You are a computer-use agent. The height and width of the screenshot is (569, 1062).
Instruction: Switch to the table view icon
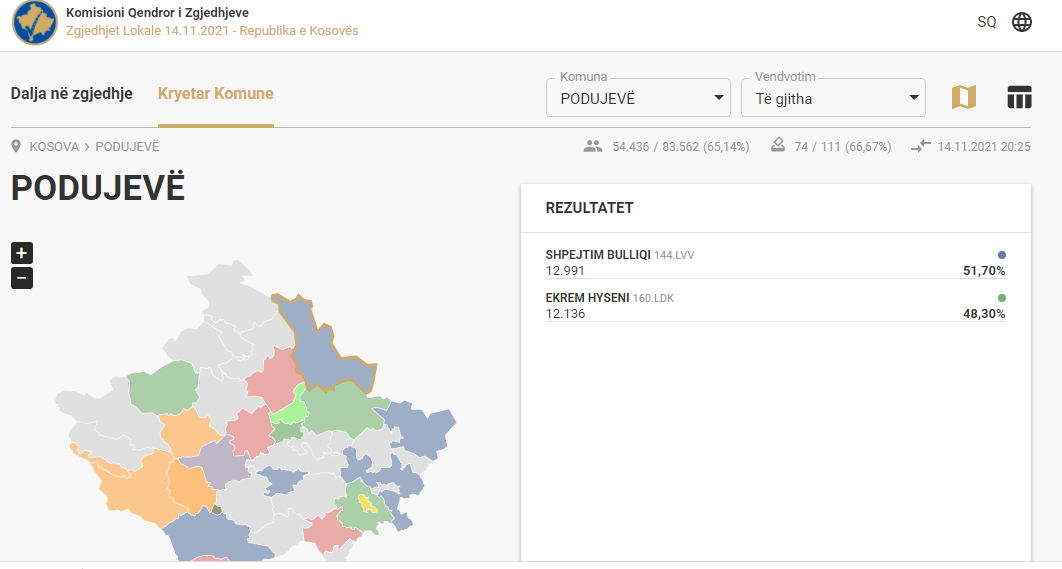1019,98
